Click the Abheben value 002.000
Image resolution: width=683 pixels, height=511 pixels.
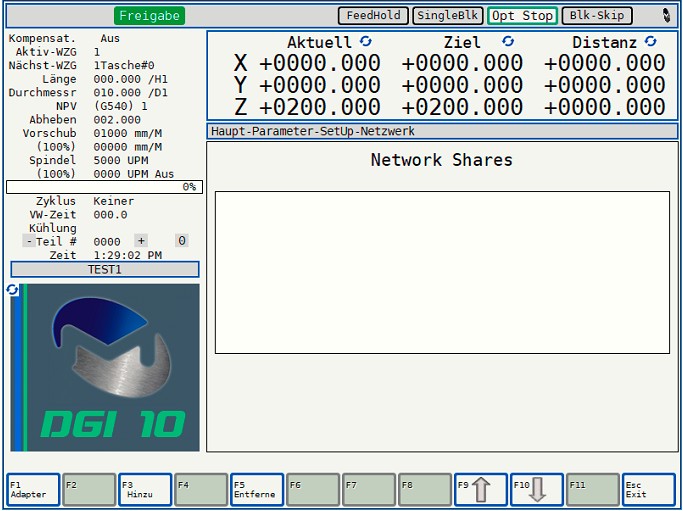pyautogui.click(x=117, y=120)
